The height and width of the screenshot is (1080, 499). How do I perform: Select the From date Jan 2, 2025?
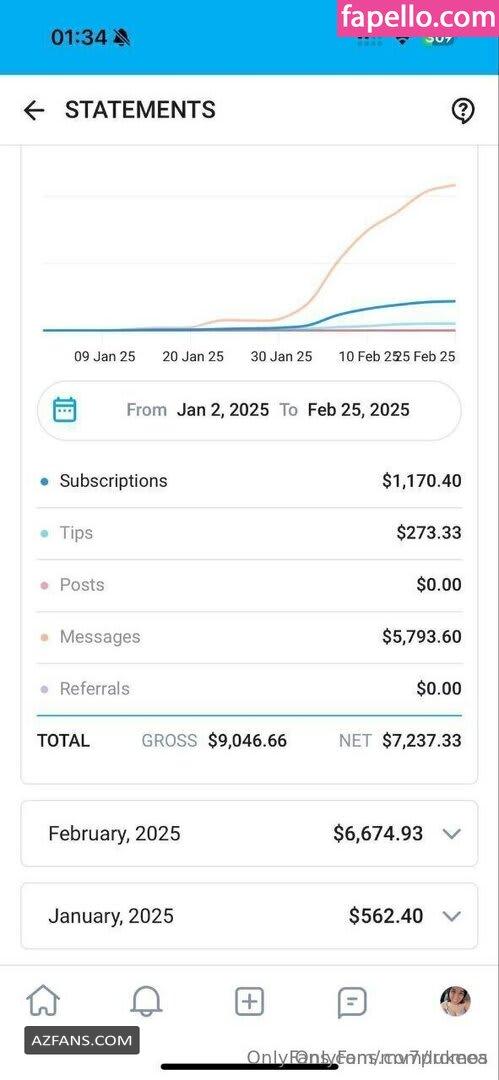coord(223,410)
